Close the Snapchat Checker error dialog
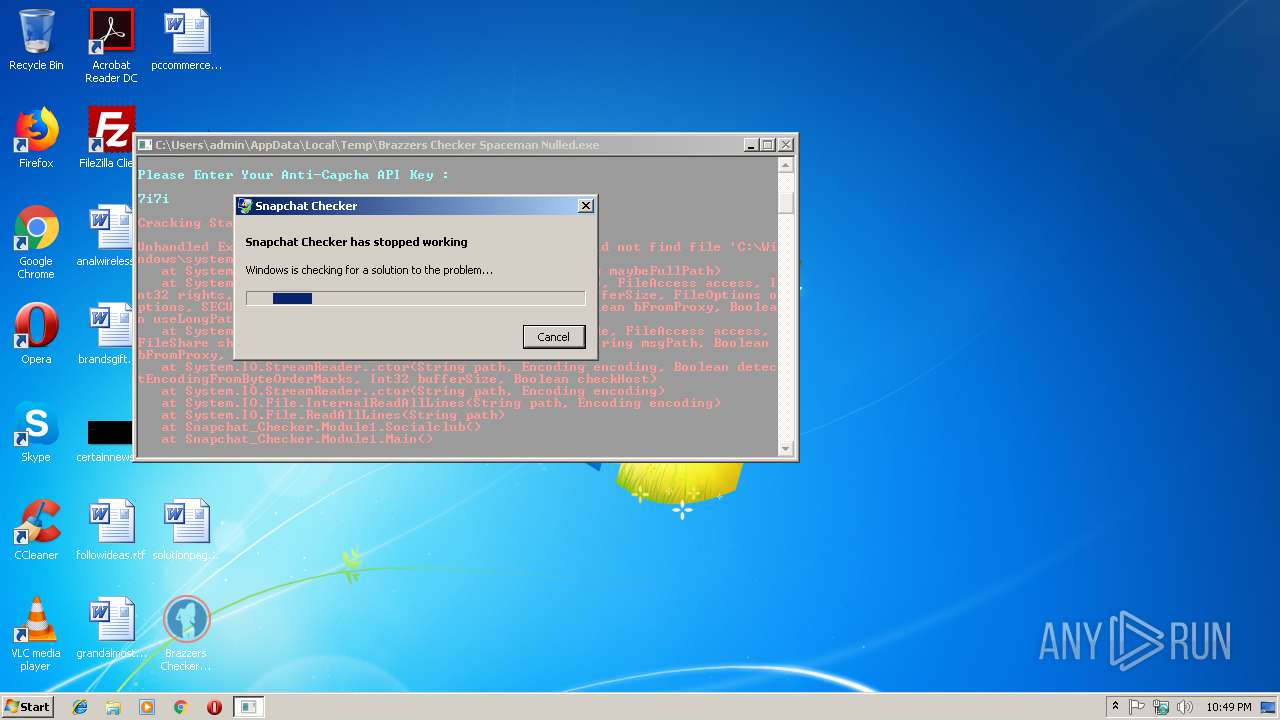The height and width of the screenshot is (720, 1280). click(586, 206)
